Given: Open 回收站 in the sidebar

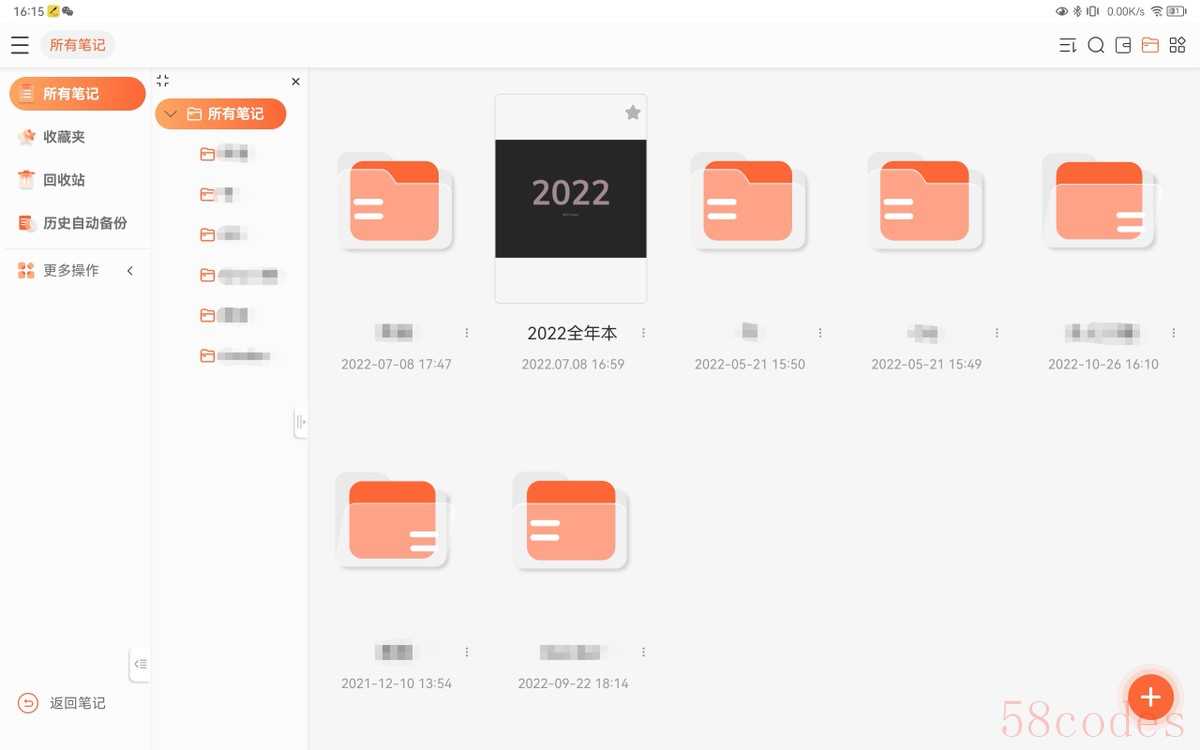Looking at the screenshot, I should [x=64, y=180].
